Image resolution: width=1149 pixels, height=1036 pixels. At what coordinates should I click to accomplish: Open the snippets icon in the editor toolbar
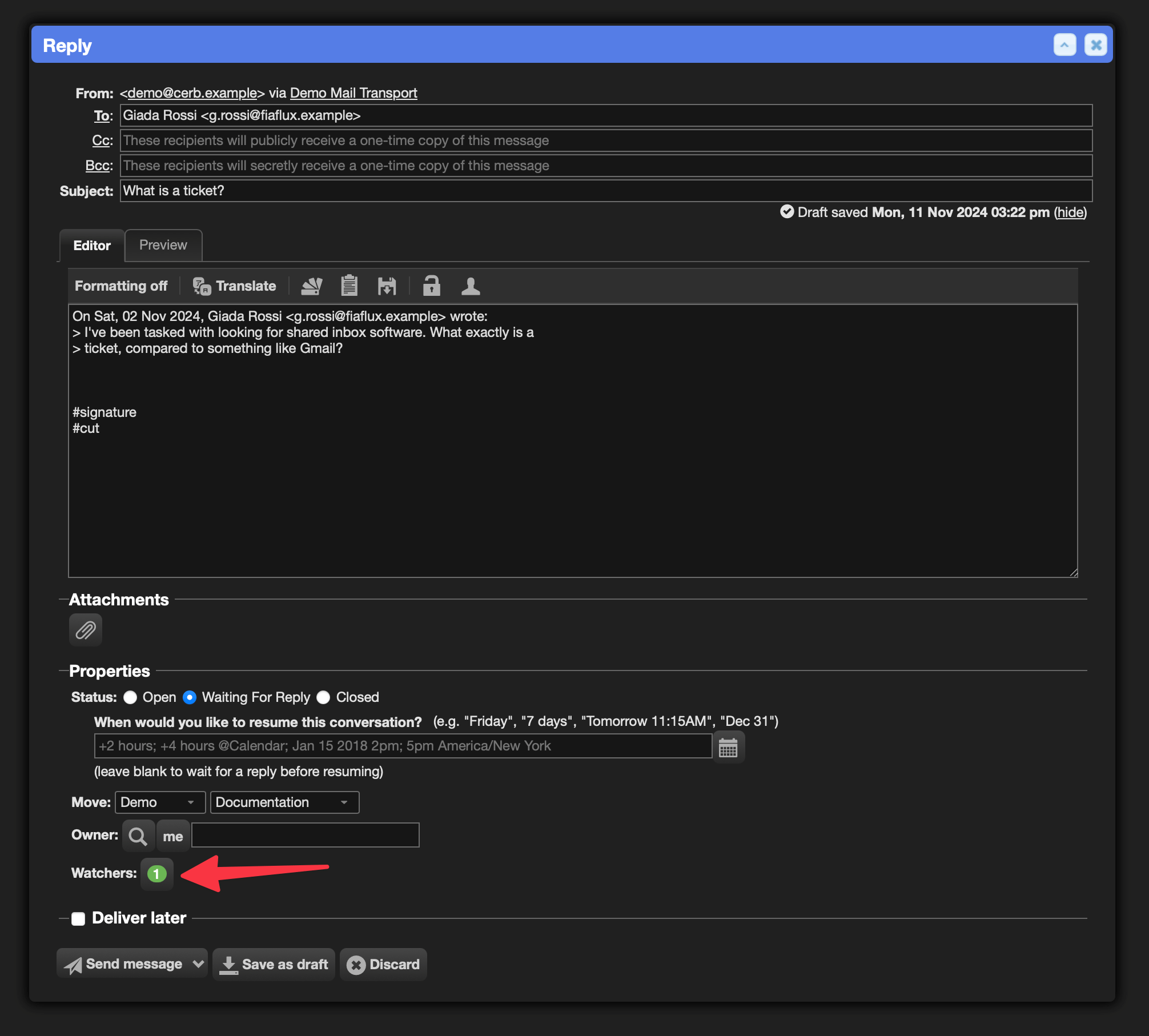point(312,286)
